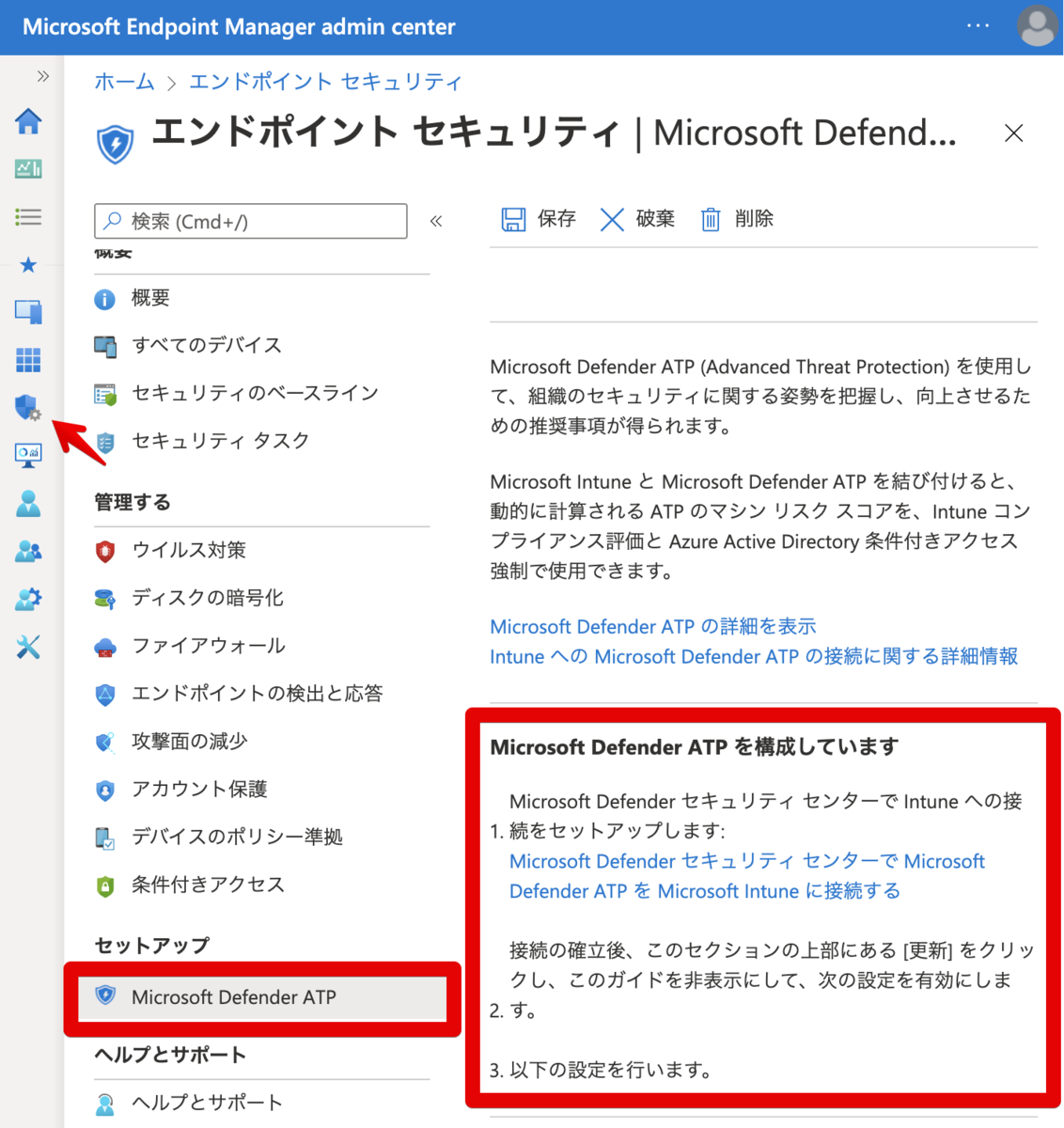1064x1128 pixels.
Task: Click the Favorites star icon
Action: (28, 265)
